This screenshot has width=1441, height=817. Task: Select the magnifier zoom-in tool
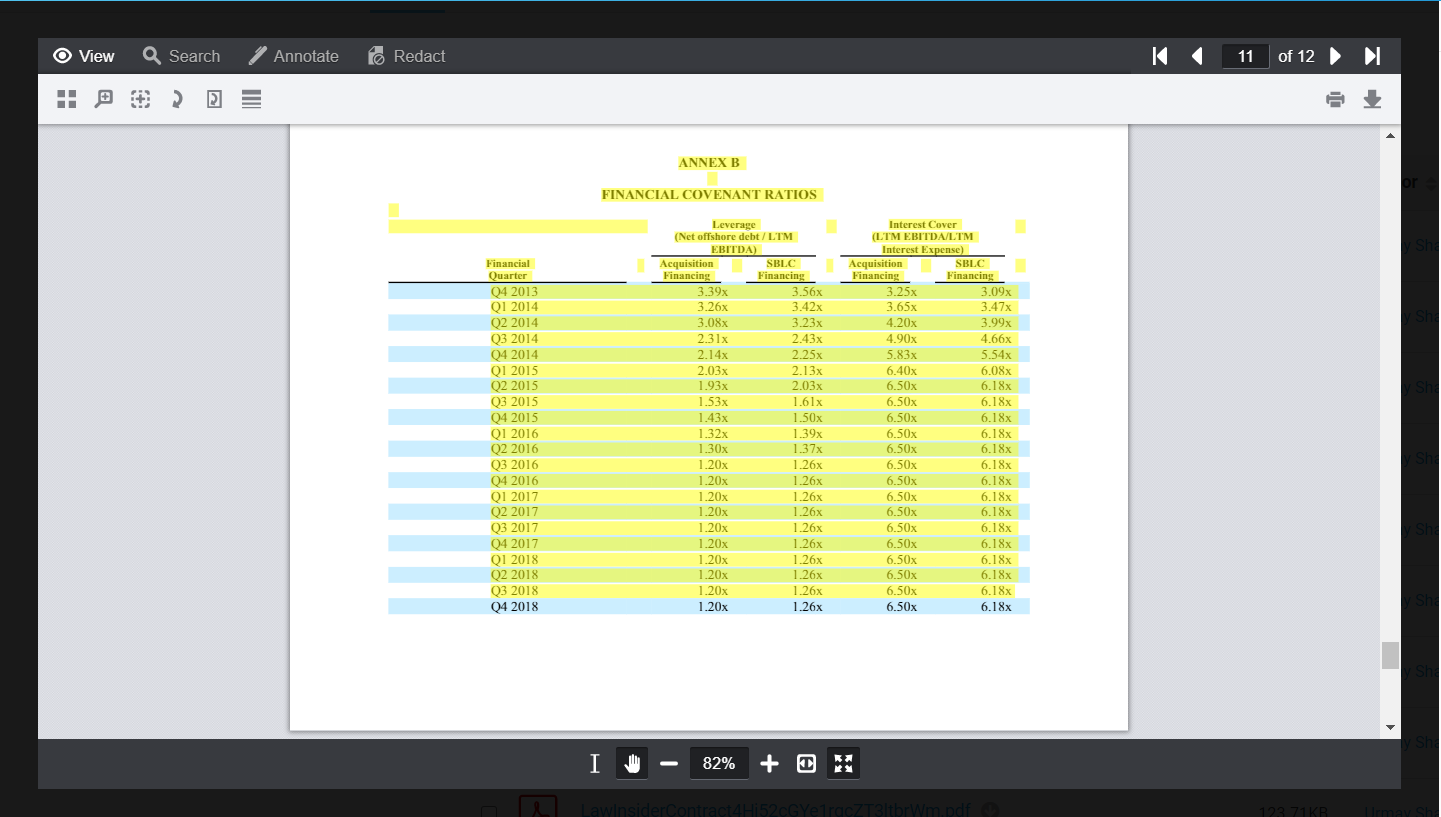(x=103, y=99)
